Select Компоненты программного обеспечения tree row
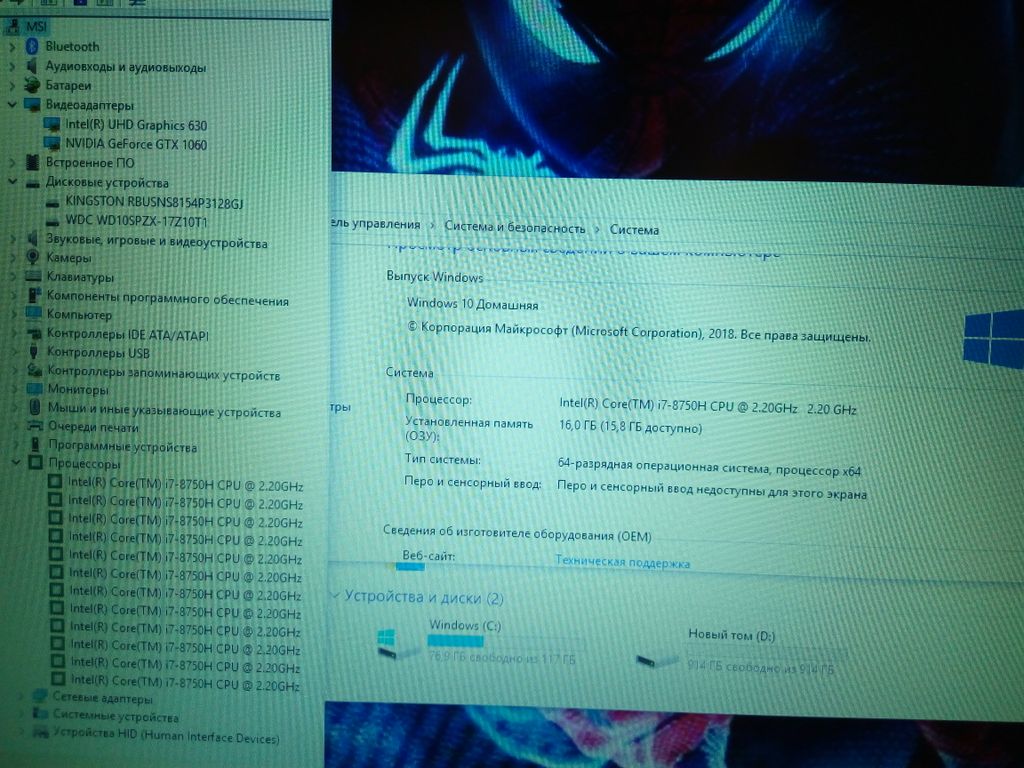The image size is (1024, 768). (x=167, y=298)
